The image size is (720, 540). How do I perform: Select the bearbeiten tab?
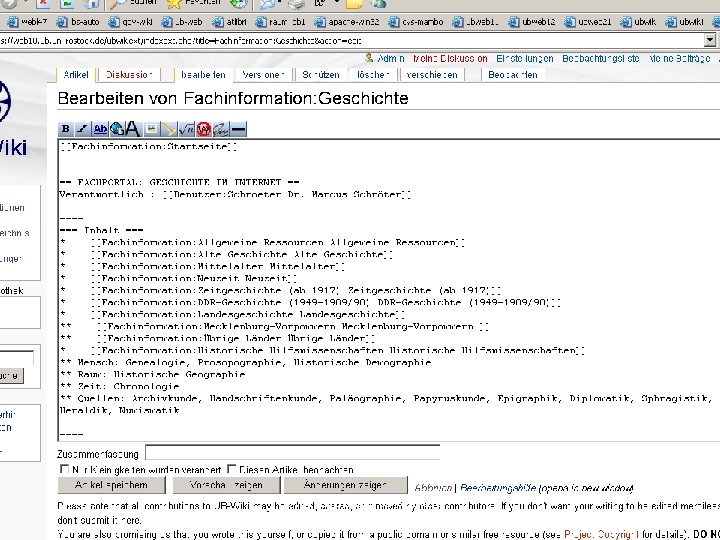click(203, 75)
